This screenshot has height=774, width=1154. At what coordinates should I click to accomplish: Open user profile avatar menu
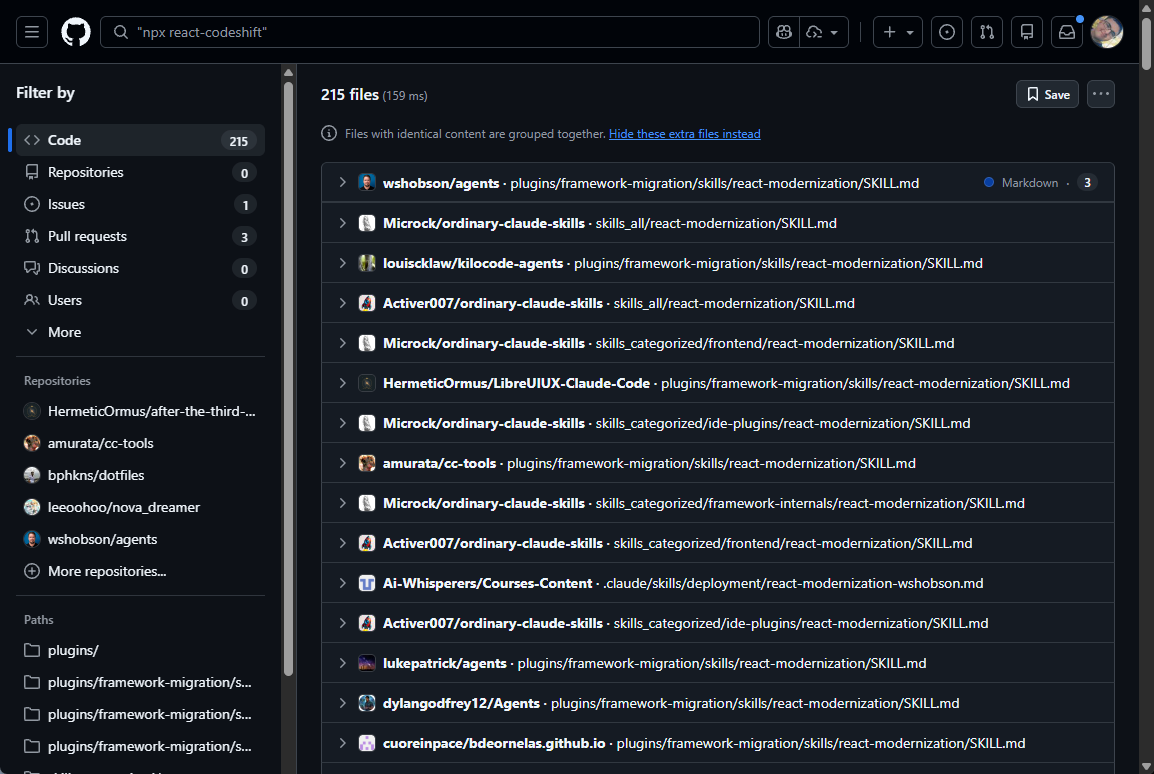[1106, 32]
